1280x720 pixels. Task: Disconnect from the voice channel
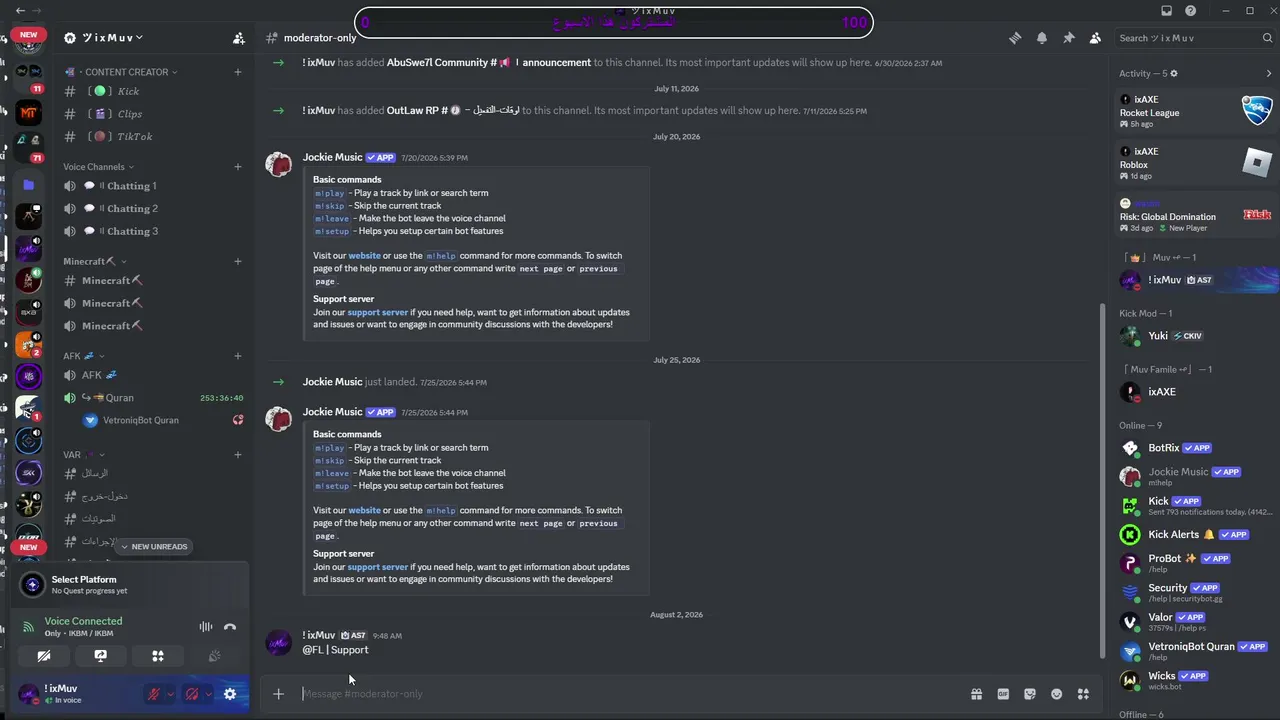[x=230, y=627]
